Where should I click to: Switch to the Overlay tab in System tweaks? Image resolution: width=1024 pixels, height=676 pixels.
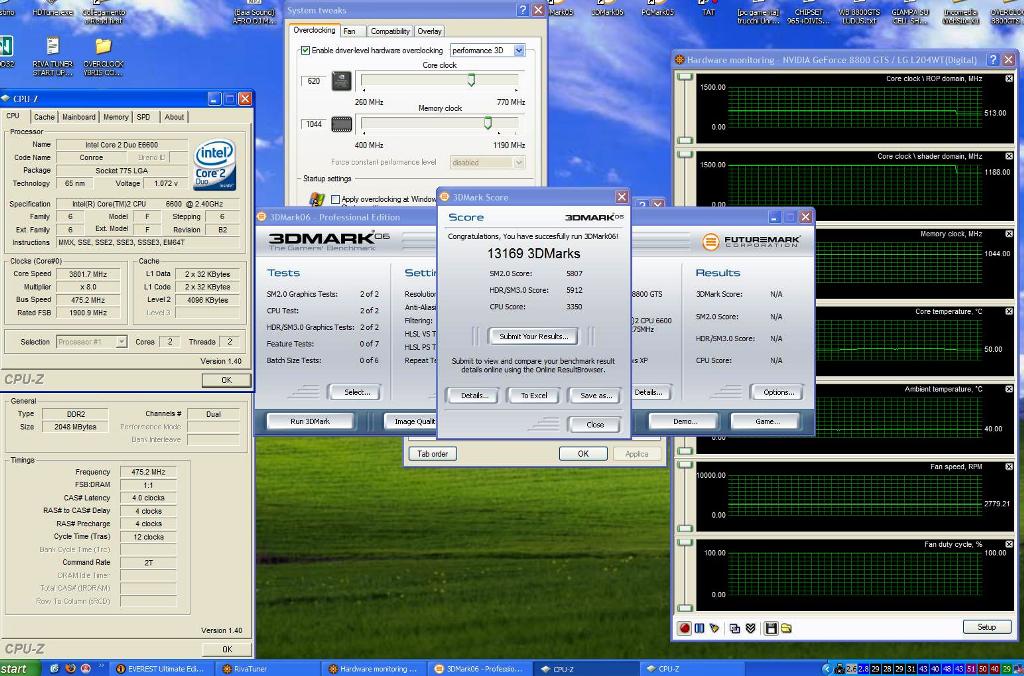(429, 31)
